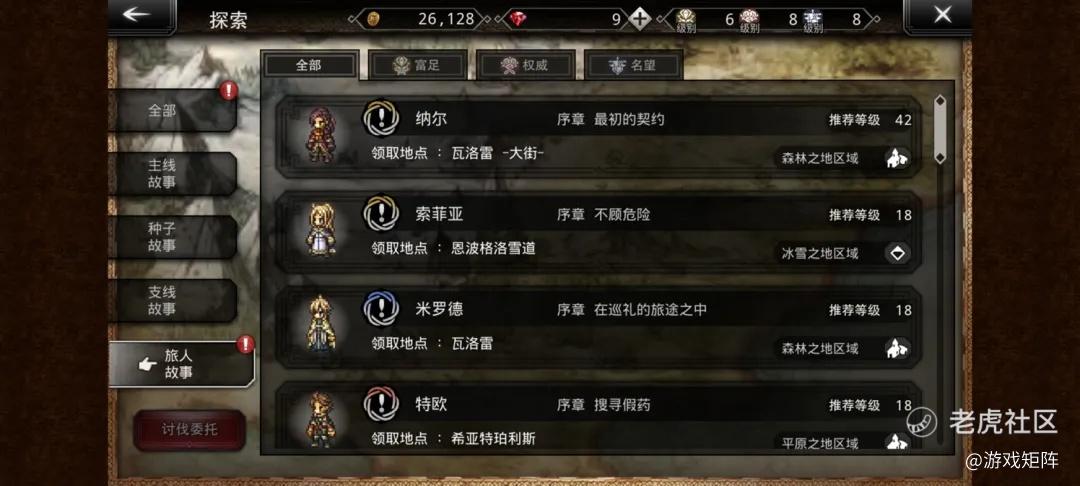Click the snow region diamond icon for 索菲亚
Image resolution: width=1080 pixels, height=486 pixels.
(x=897, y=253)
